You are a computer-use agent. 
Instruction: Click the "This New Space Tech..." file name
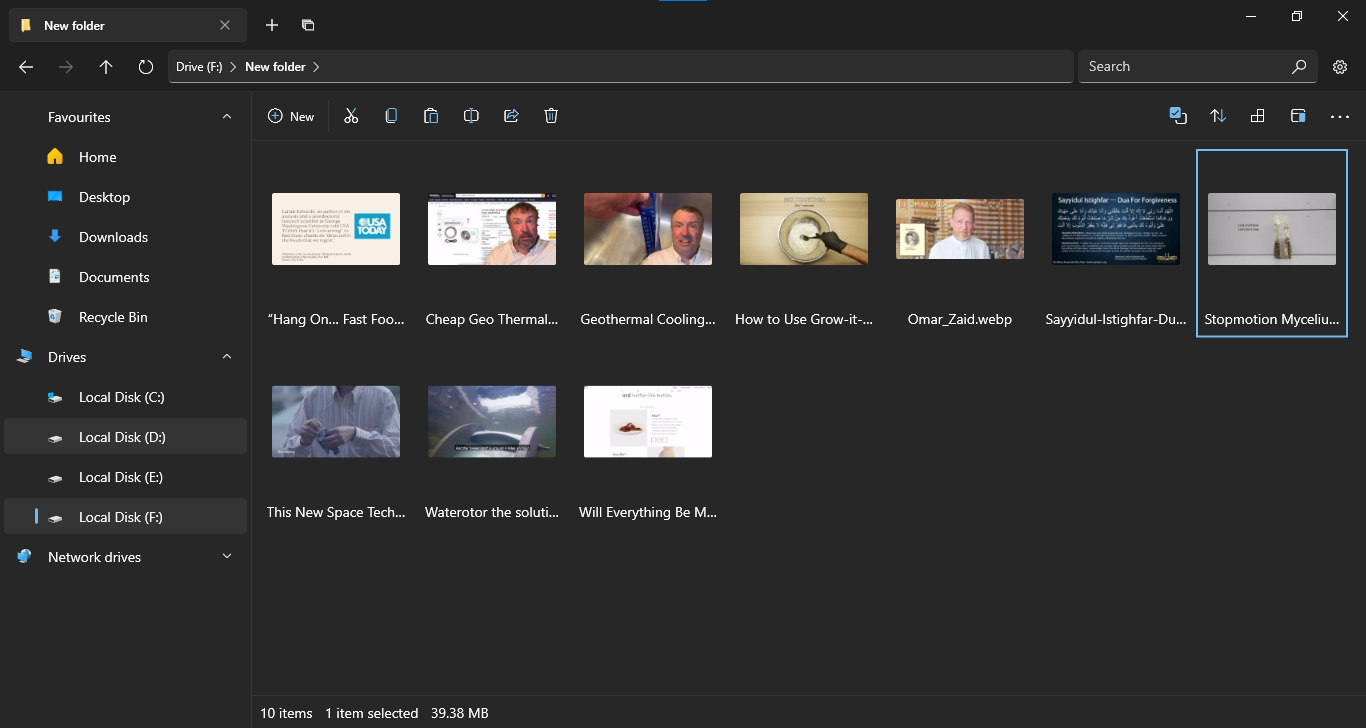[x=336, y=512]
